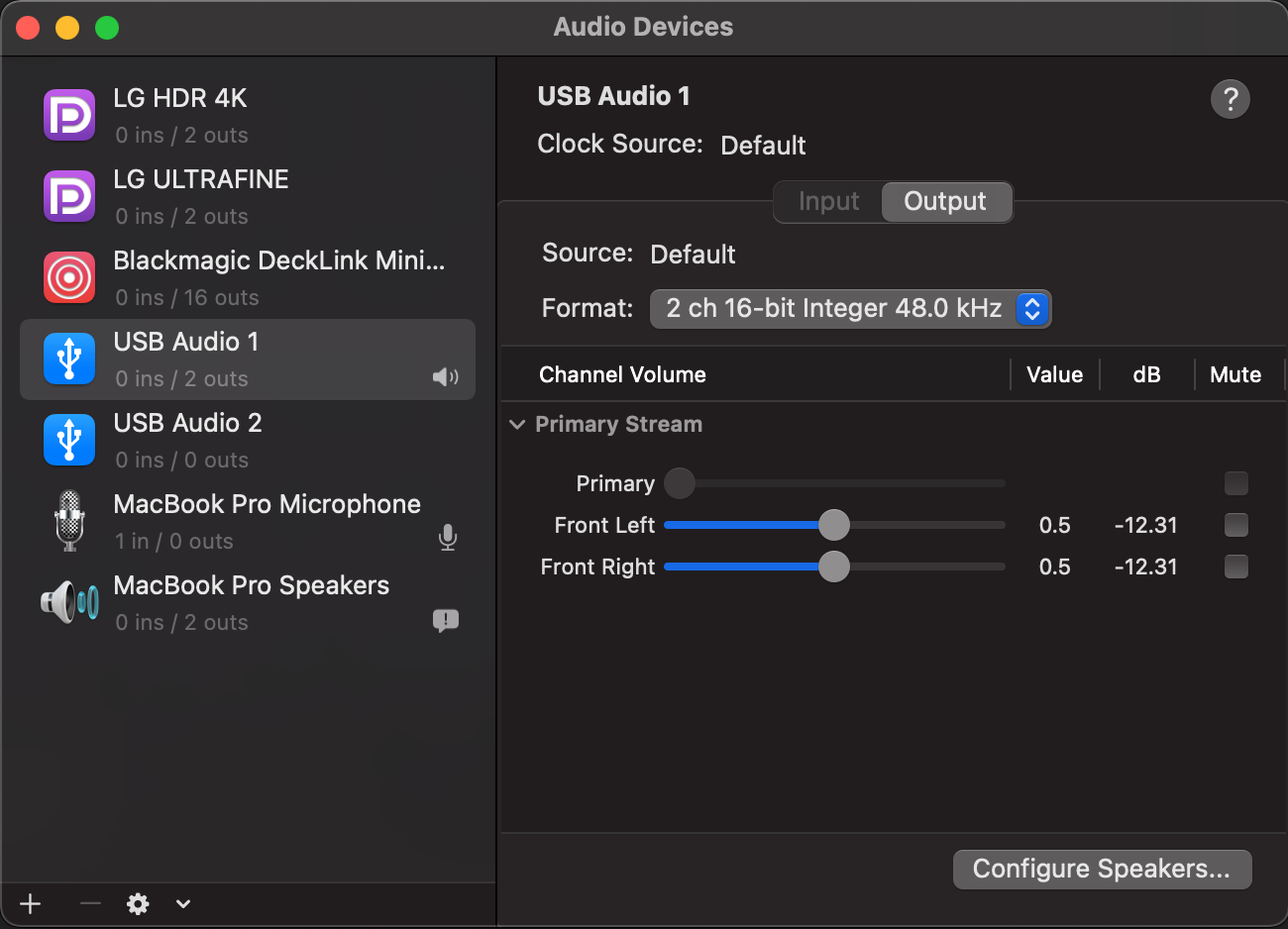Click the Mute column header
The image size is (1288, 929).
click(1235, 374)
